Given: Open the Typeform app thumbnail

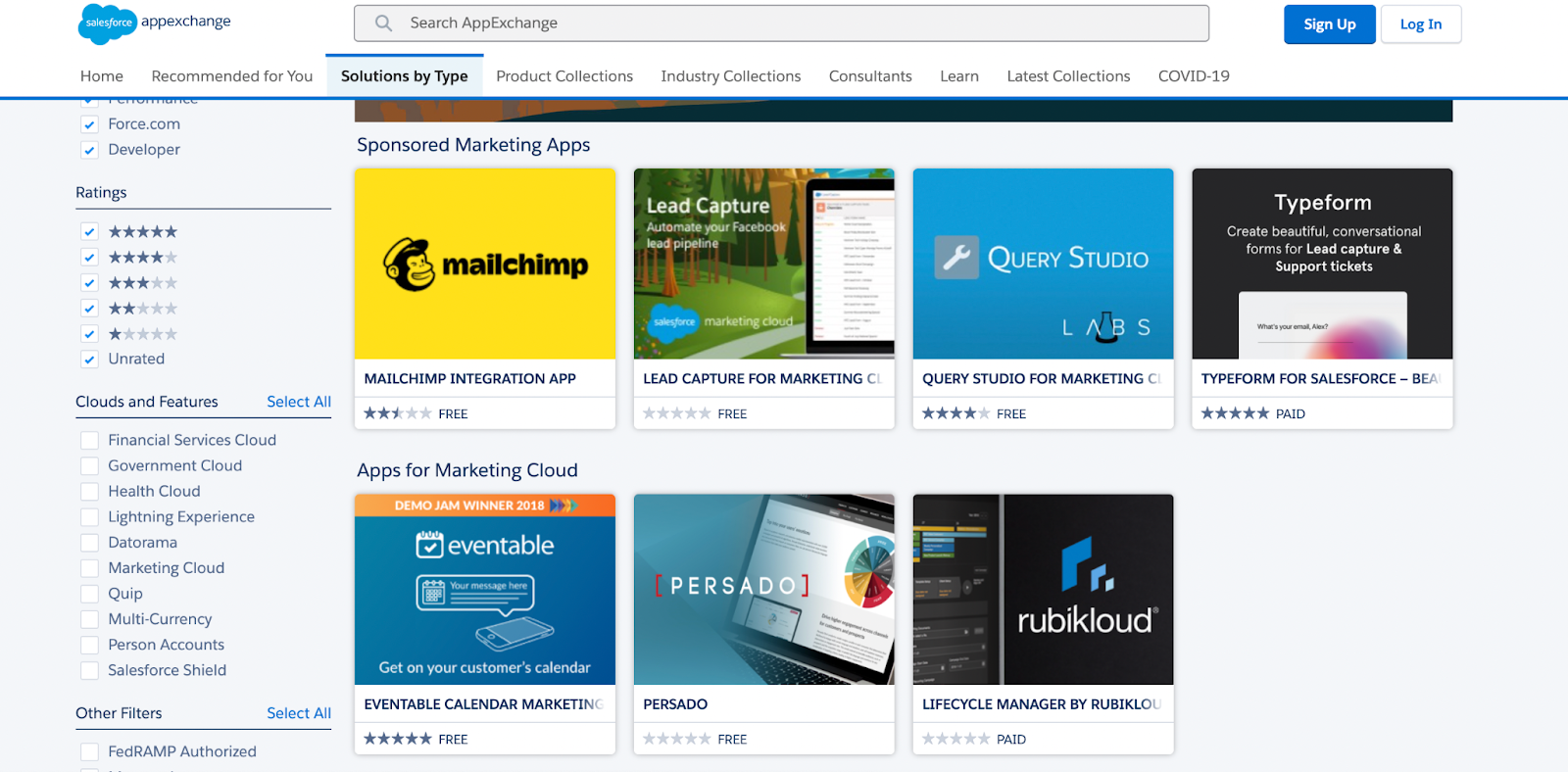Looking at the screenshot, I should point(1322,264).
